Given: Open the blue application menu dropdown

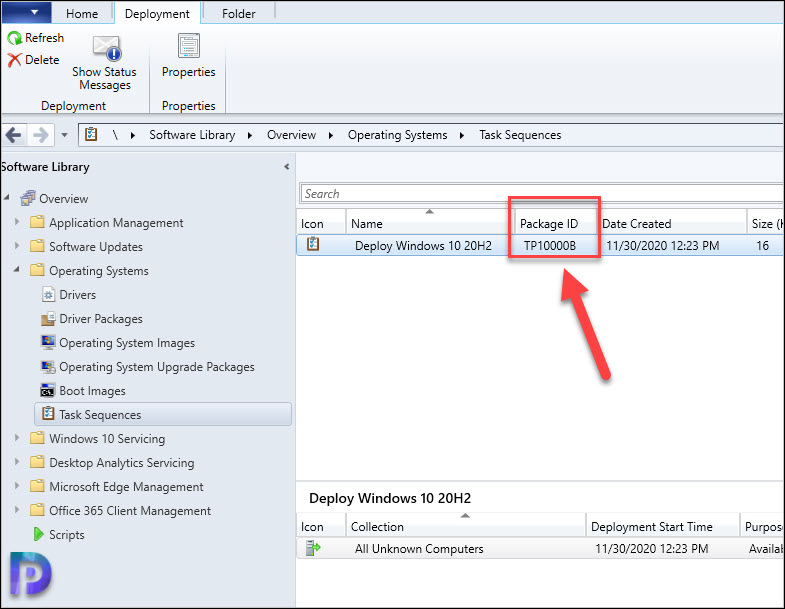Looking at the screenshot, I should 27,13.
